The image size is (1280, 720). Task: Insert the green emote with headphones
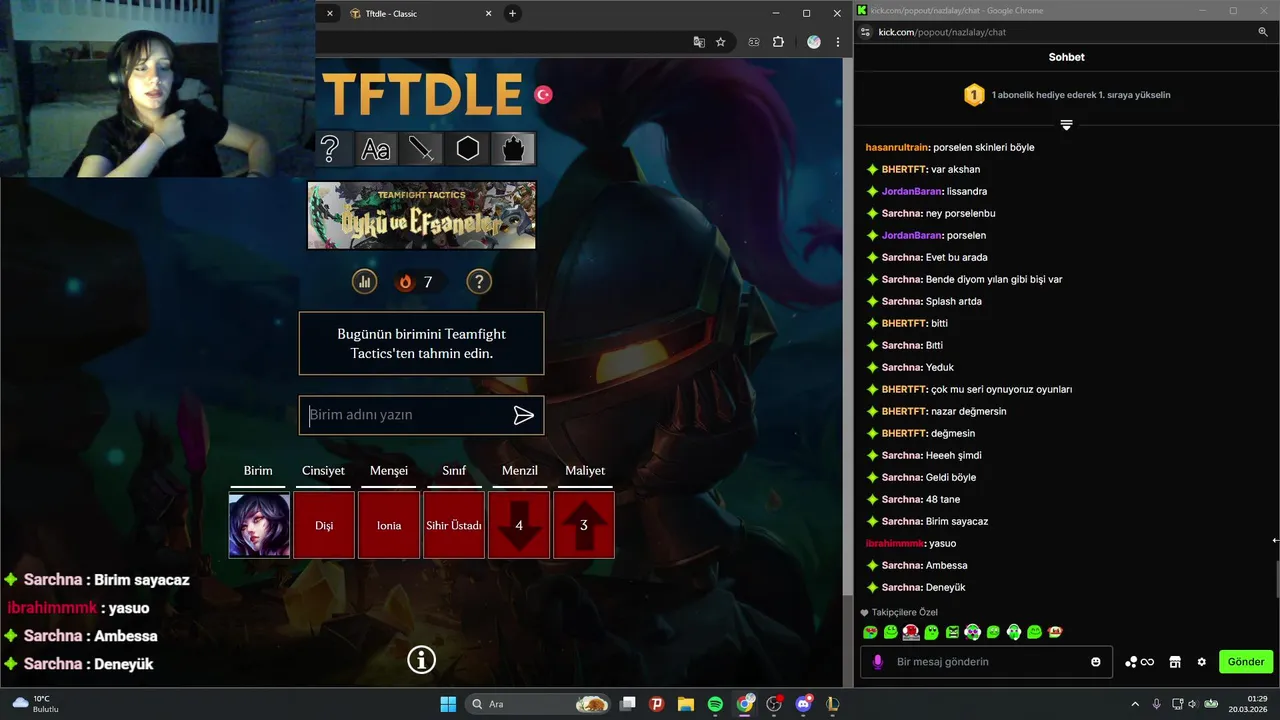pos(1014,632)
